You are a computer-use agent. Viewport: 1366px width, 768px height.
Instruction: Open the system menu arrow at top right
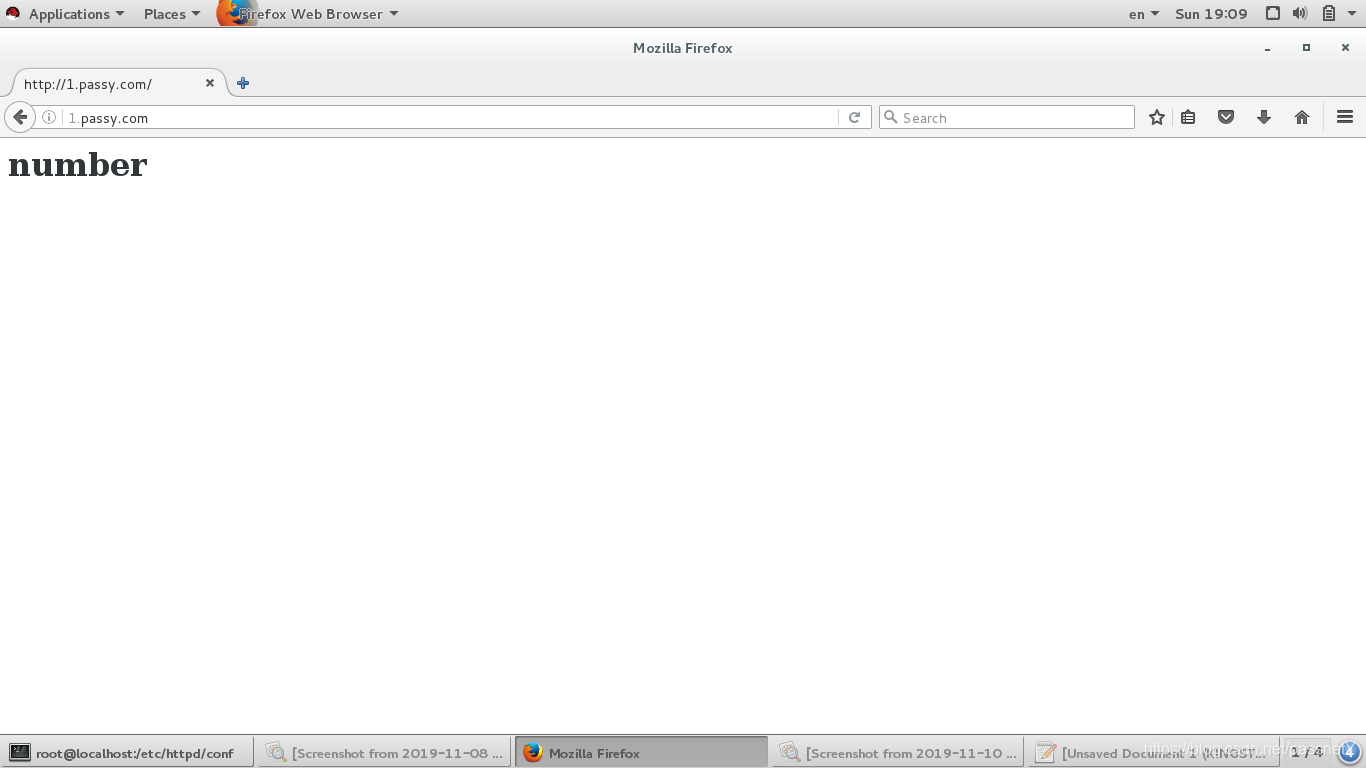1351,14
